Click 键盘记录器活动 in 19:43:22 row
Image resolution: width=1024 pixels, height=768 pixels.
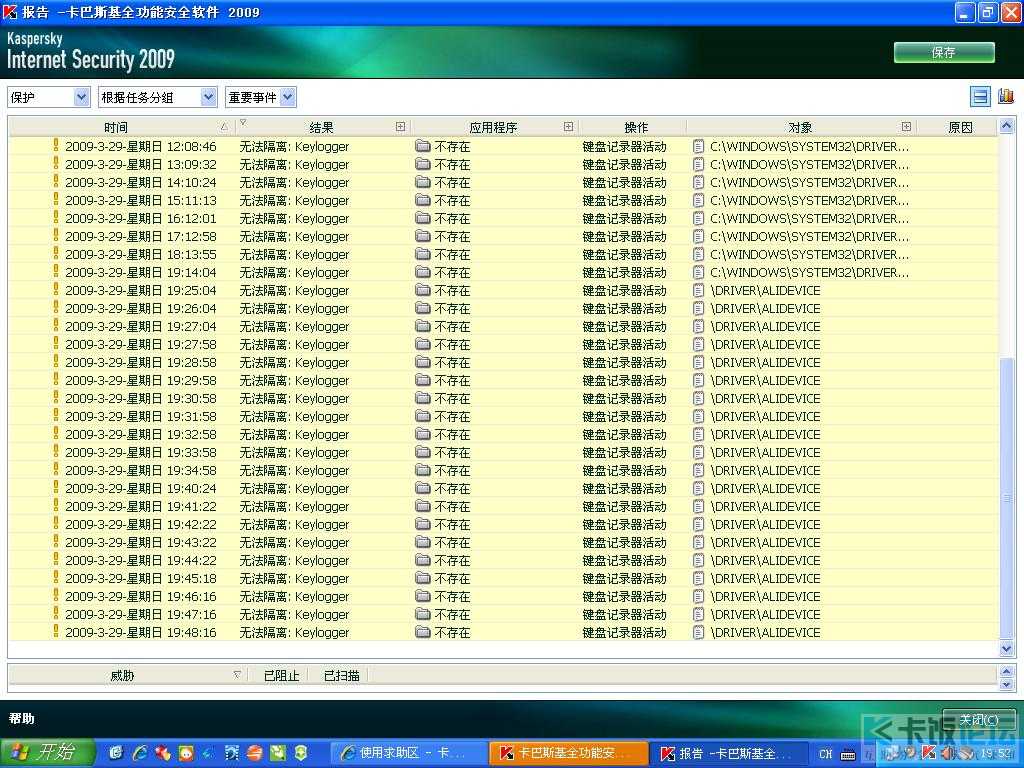624,542
